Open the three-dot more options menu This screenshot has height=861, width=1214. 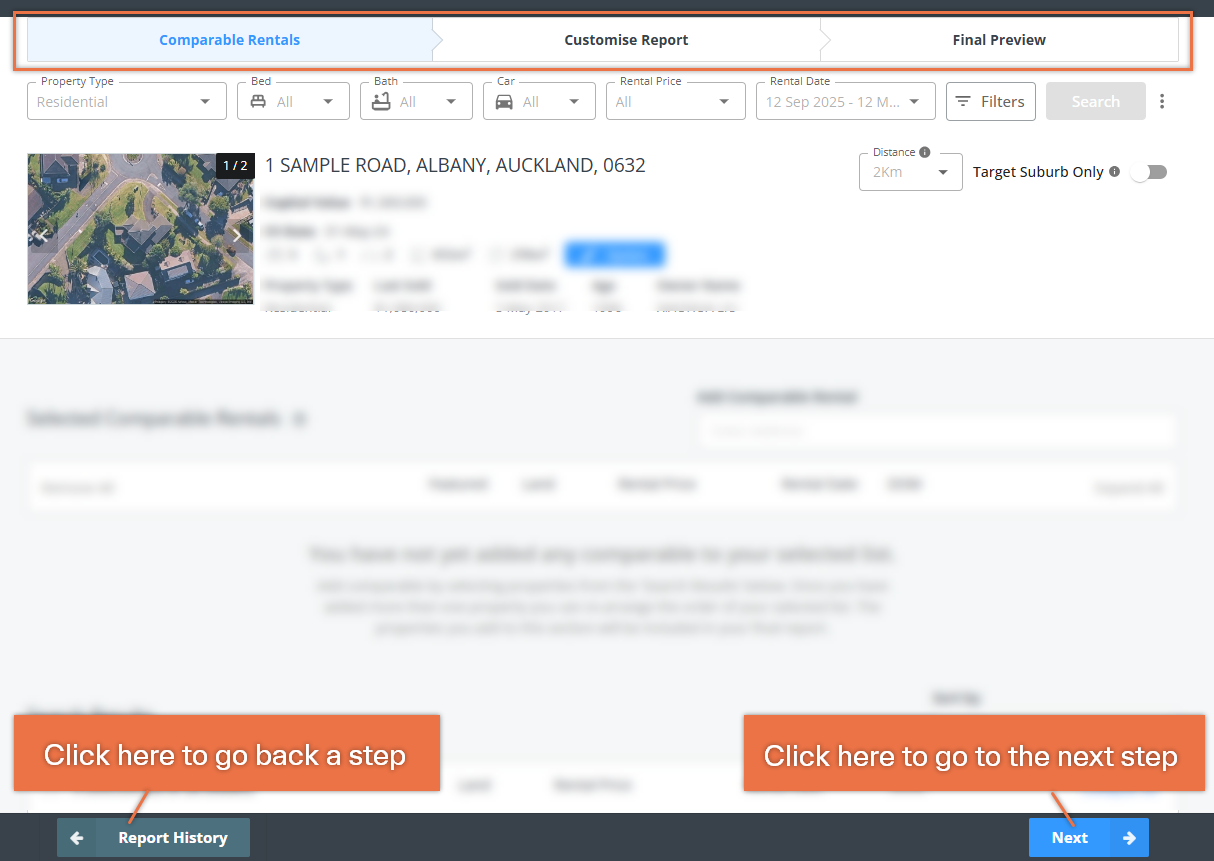pyautogui.click(x=1162, y=101)
